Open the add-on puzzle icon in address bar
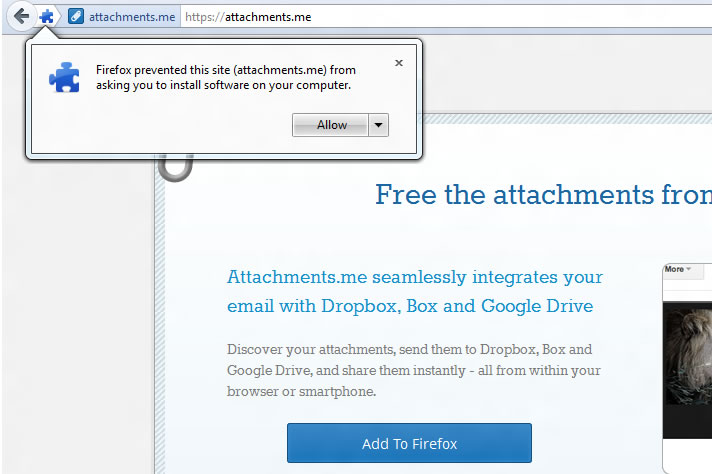This screenshot has height=474, width=712. pos(46,17)
